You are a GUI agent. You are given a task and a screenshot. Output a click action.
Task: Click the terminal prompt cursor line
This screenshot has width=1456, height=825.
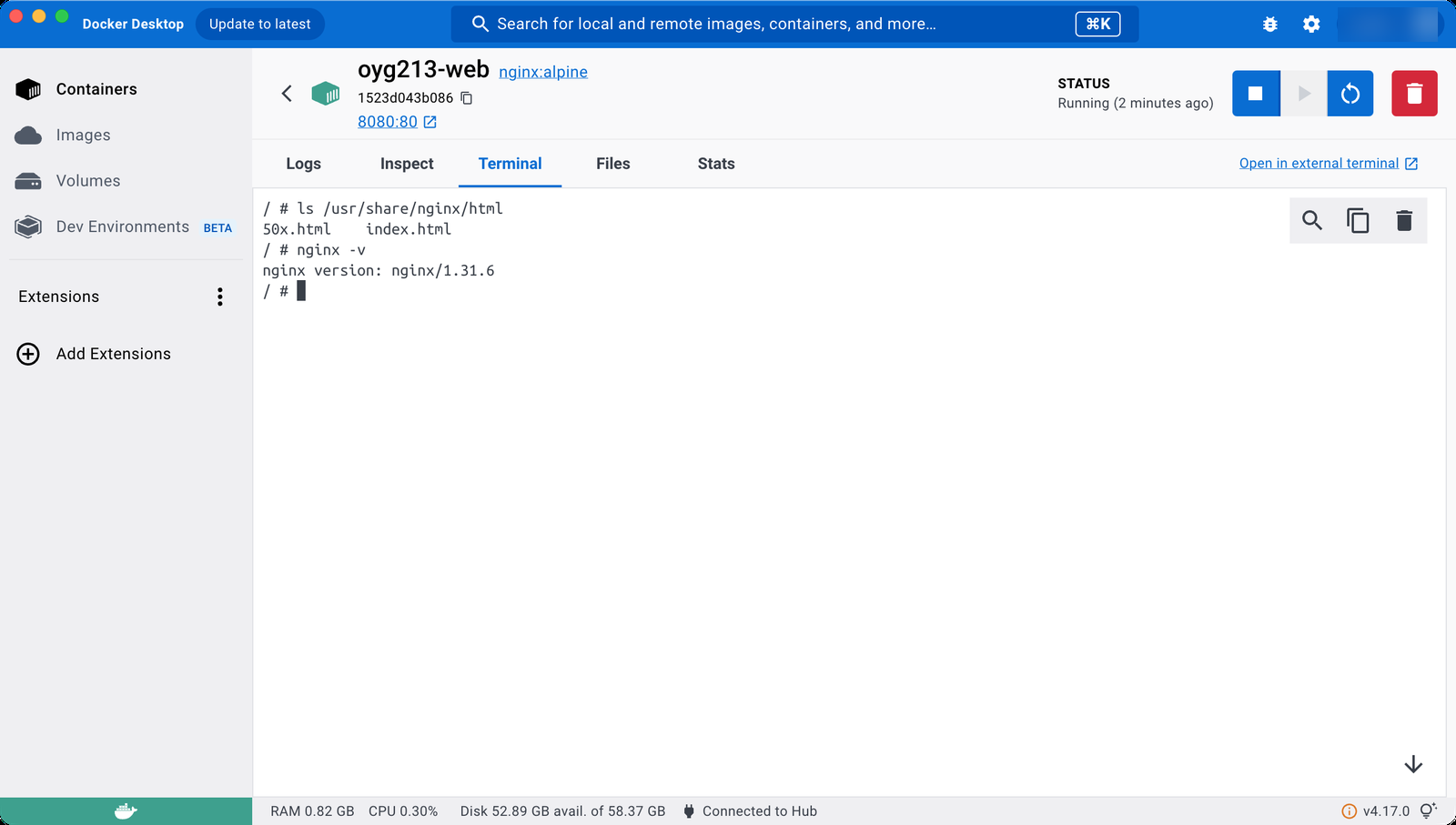click(x=284, y=291)
